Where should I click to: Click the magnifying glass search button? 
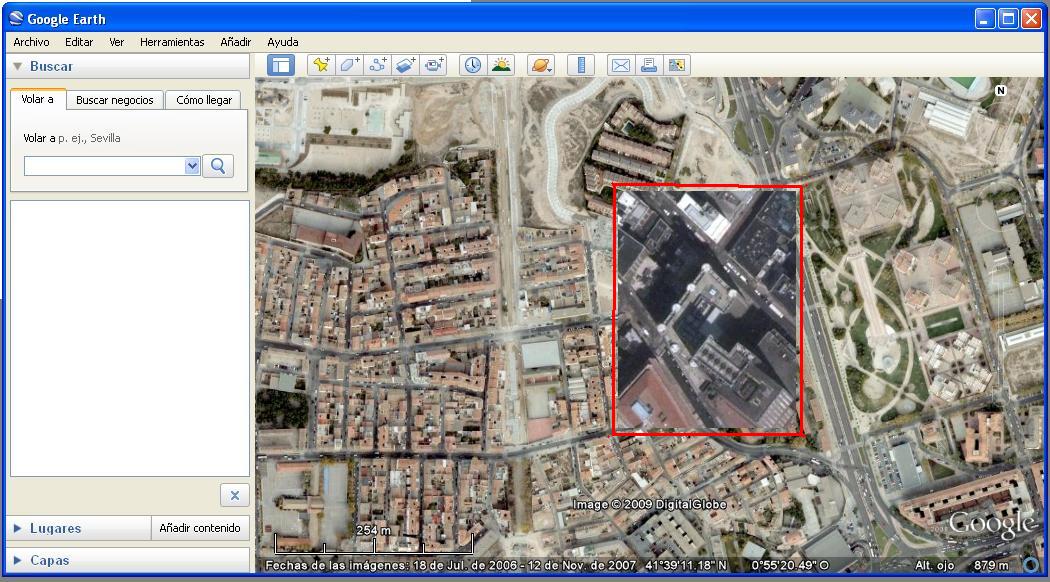click(x=218, y=166)
